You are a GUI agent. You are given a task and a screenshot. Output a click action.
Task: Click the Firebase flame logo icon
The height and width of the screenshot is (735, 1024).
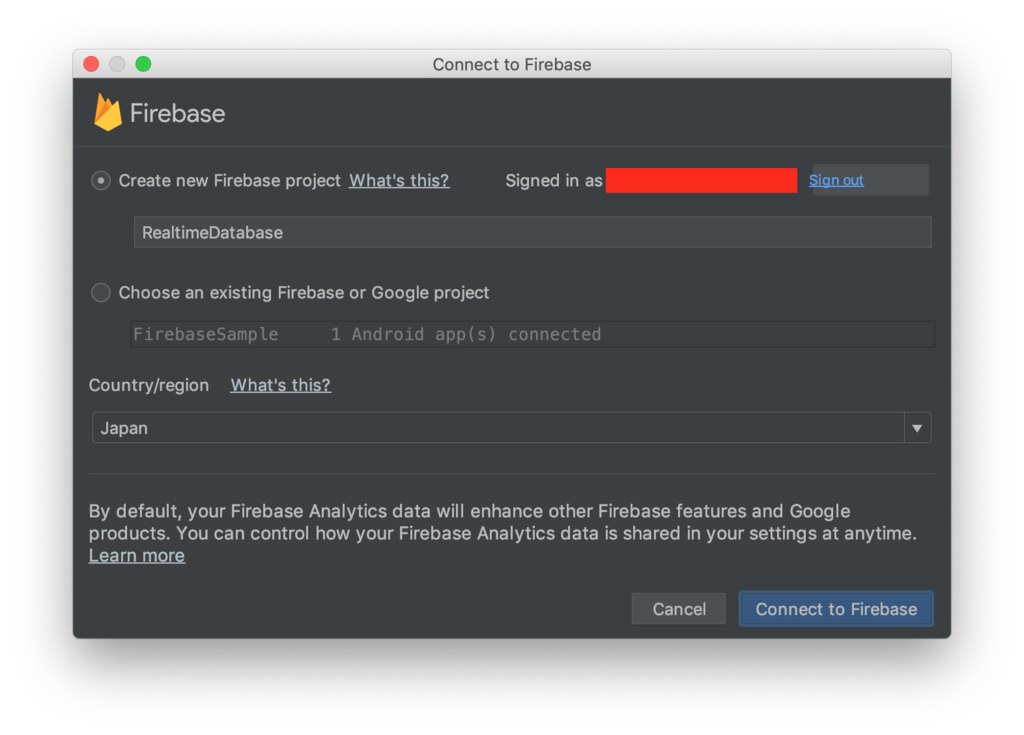(x=107, y=112)
